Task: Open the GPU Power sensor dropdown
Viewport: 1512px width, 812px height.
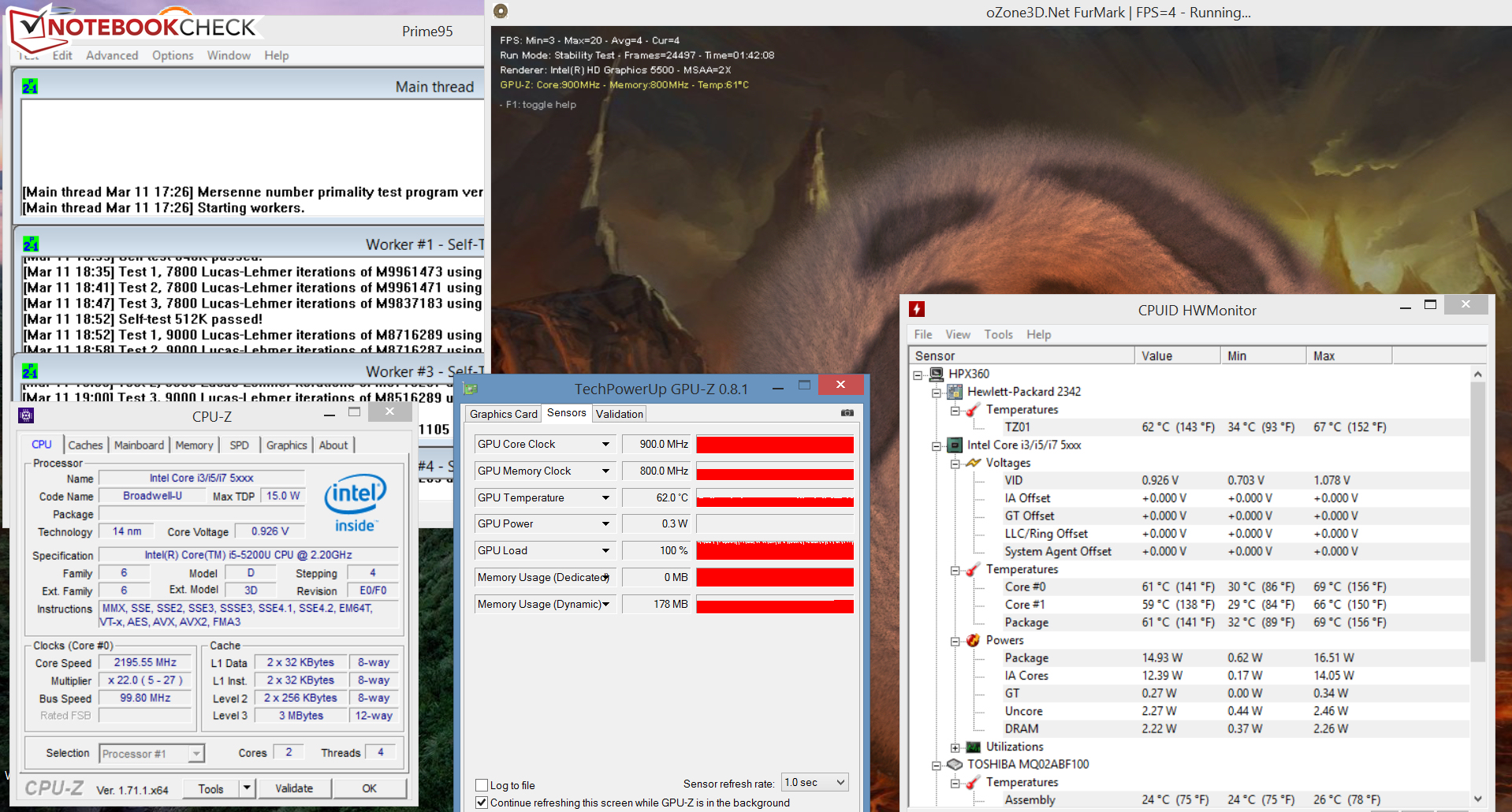Action: pos(605,524)
